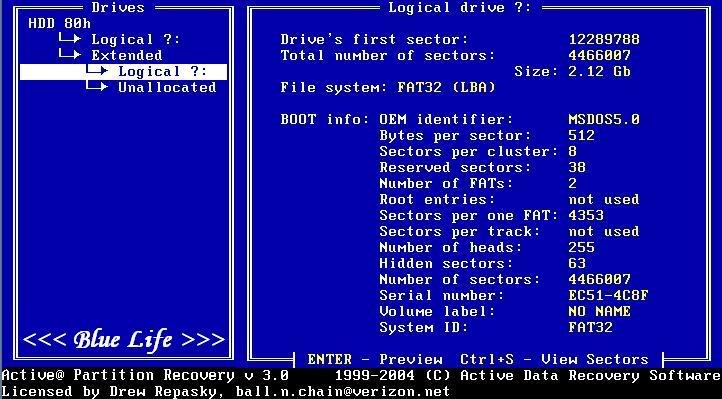
Task: Click the Size: 2.12 Gb text
Action: [572, 72]
